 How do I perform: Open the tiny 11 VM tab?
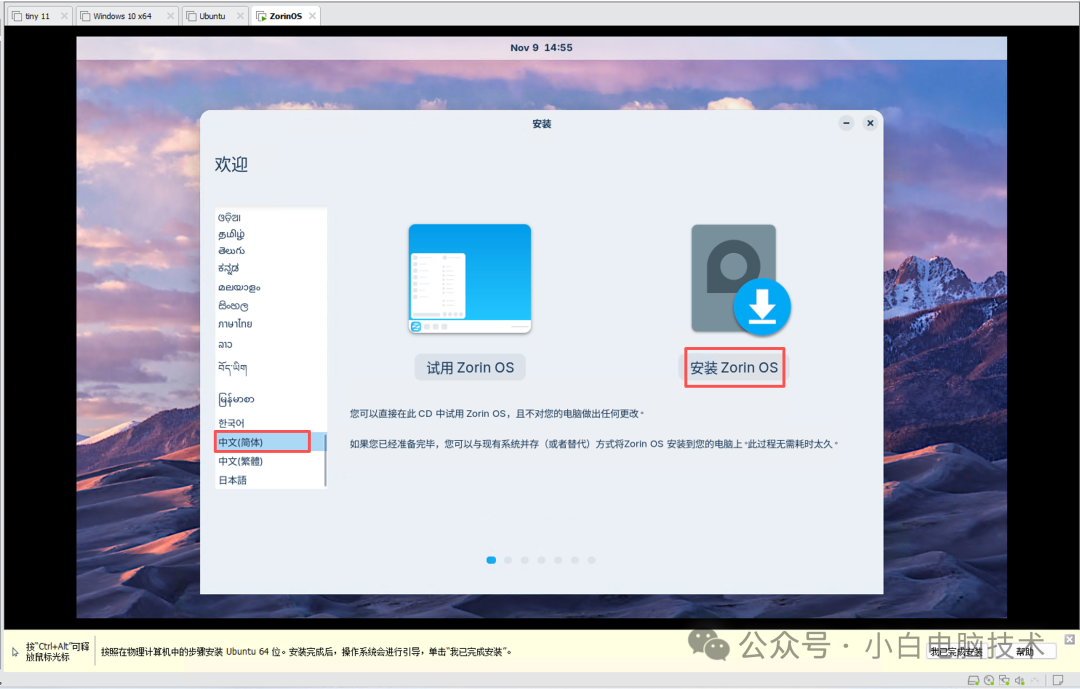38,15
